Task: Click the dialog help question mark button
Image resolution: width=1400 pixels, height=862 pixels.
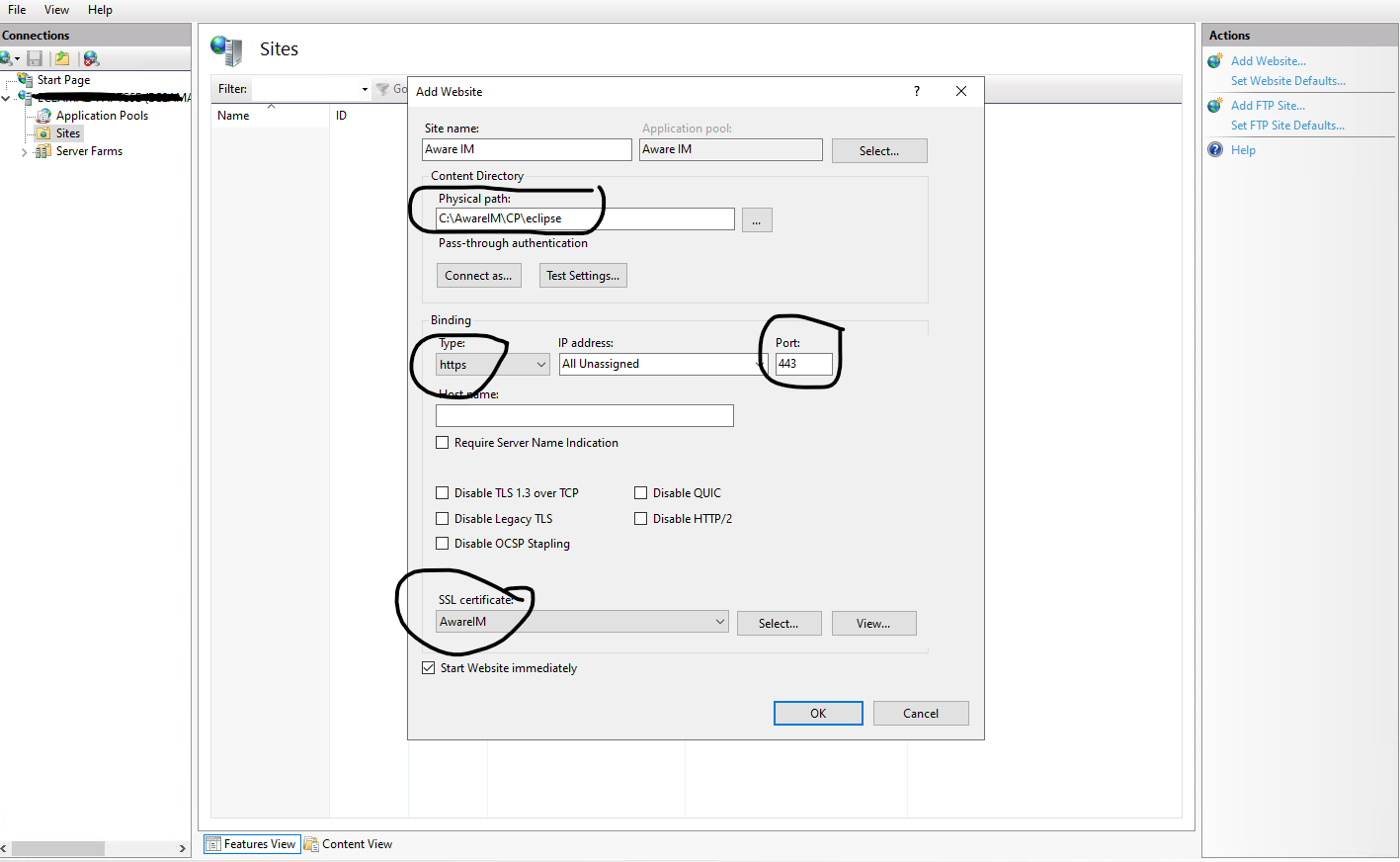Action: [917, 91]
